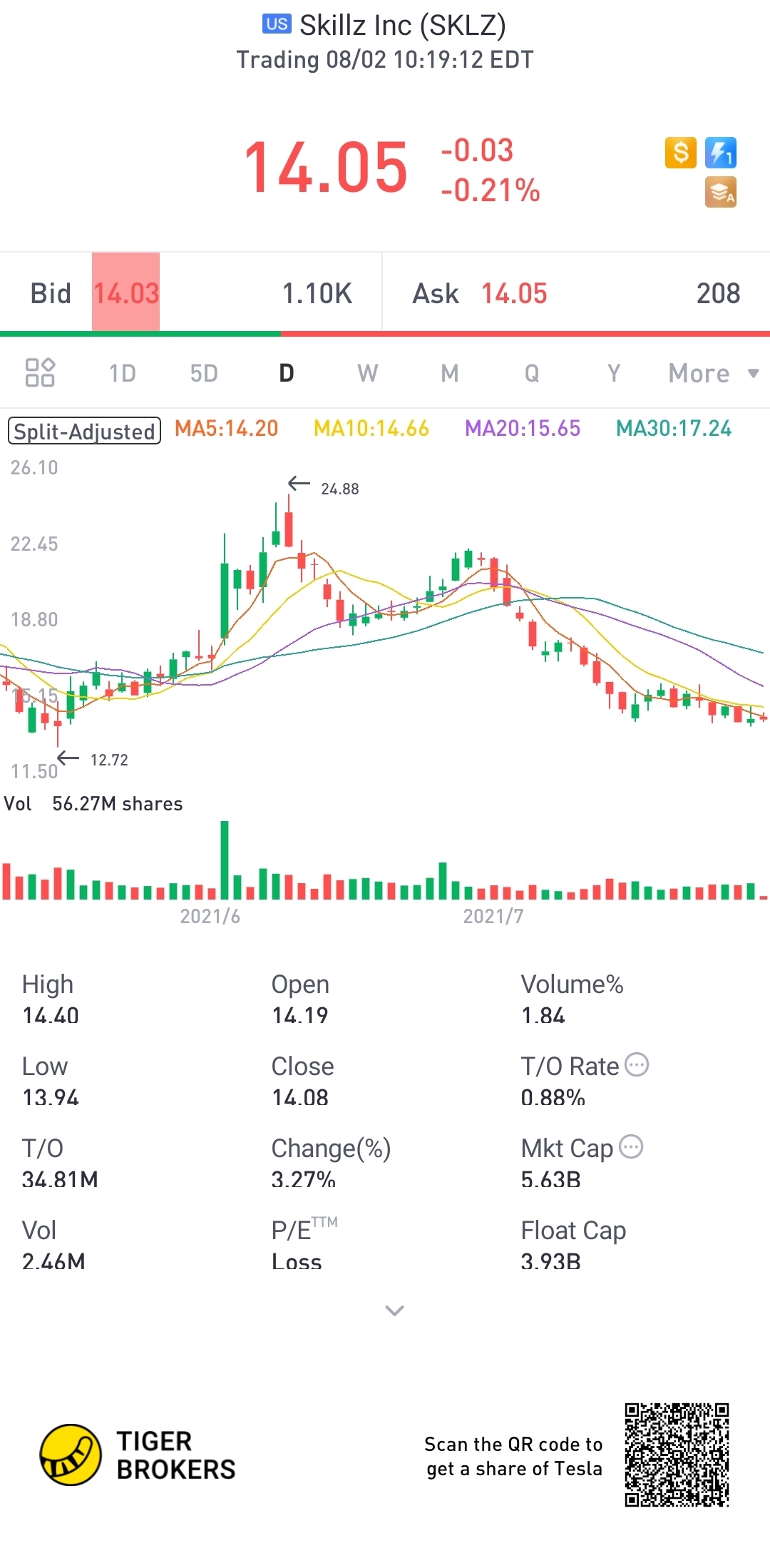Tap the US market flag badge

coord(277,24)
